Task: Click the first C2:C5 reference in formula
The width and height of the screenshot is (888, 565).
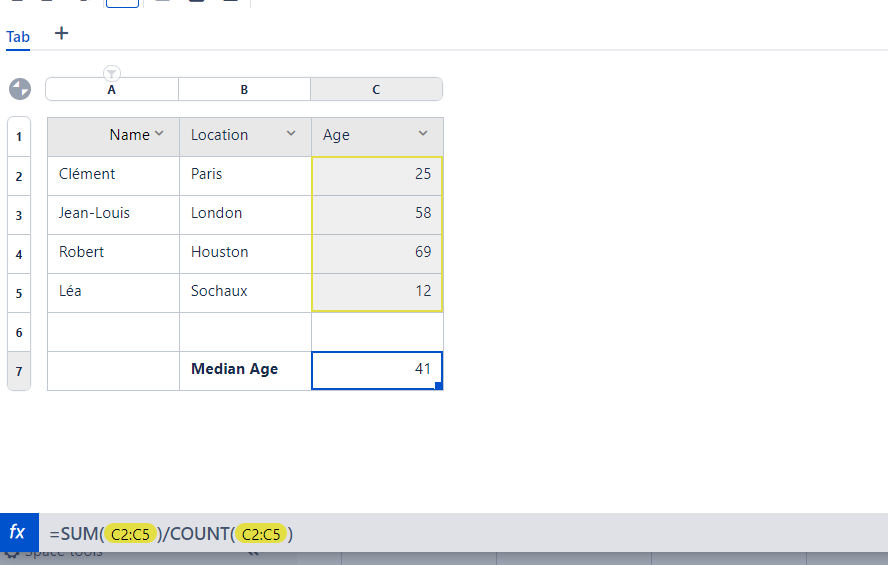Action: (x=130, y=534)
